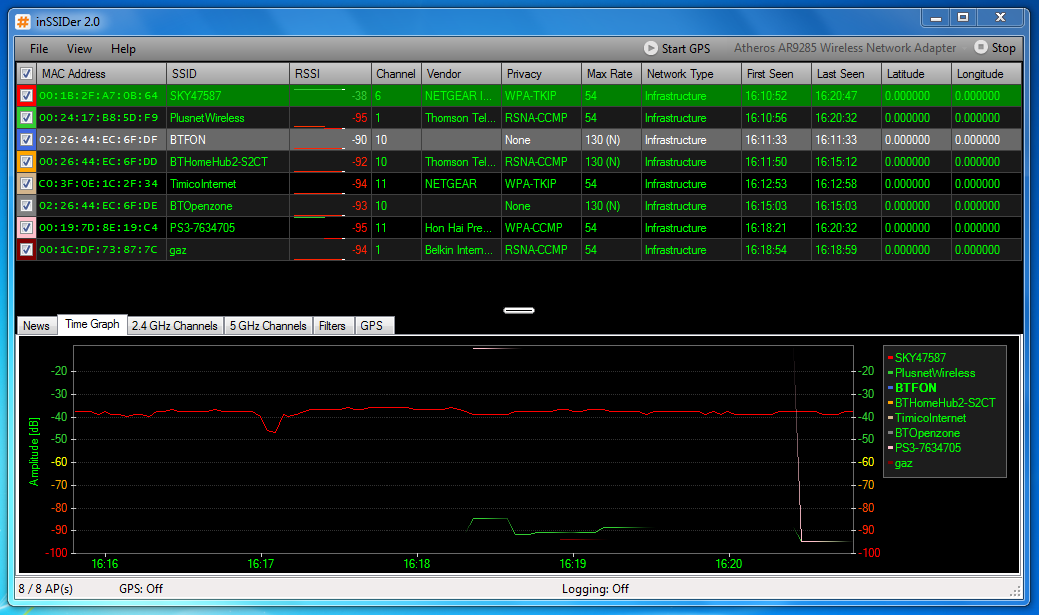Screen dimensions: 1039x615
Task: Toggle the BTHomeHub2-S2CT network checkbox
Action: [x=26, y=162]
